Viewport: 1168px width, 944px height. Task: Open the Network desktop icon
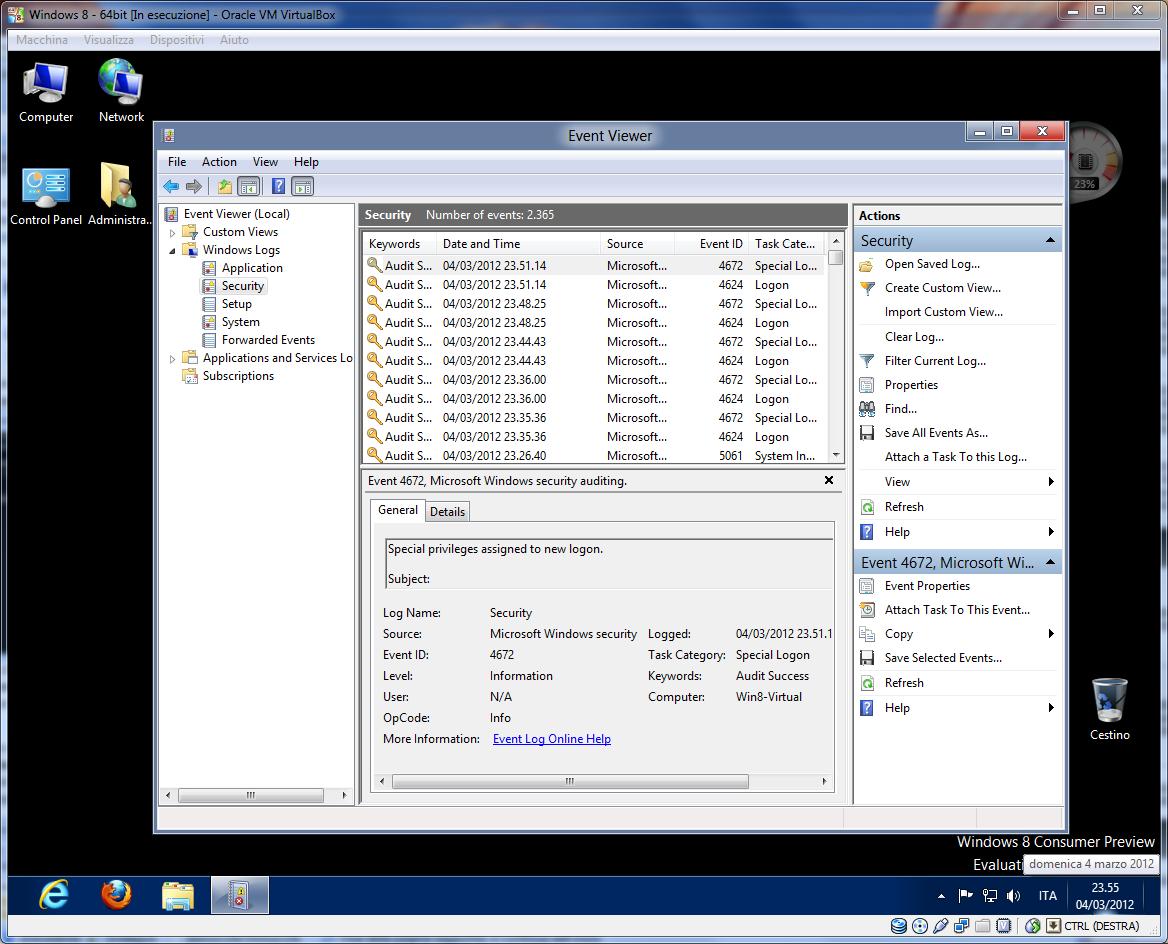[x=121, y=92]
